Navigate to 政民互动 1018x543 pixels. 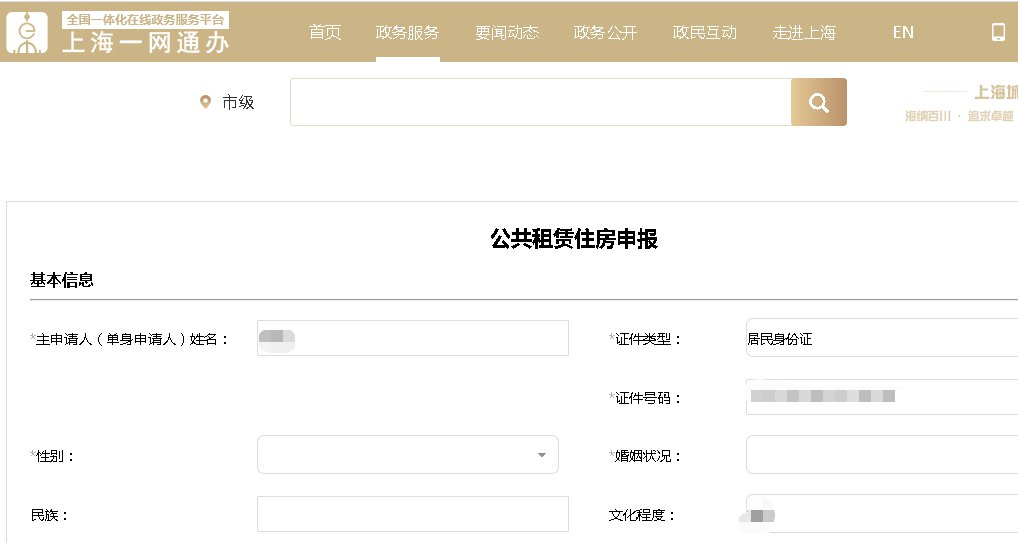click(705, 32)
